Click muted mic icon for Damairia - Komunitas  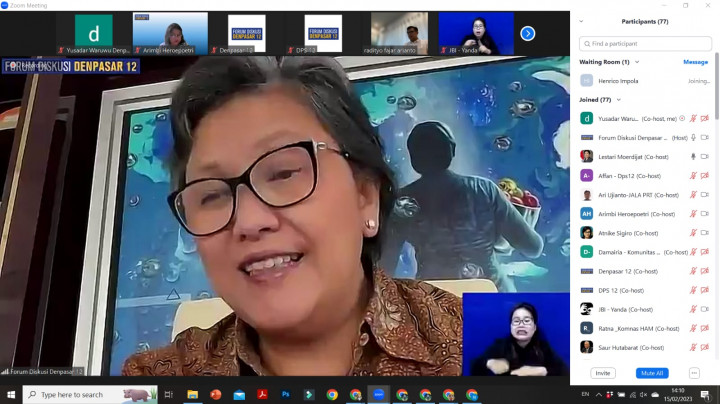pyautogui.click(x=693, y=252)
